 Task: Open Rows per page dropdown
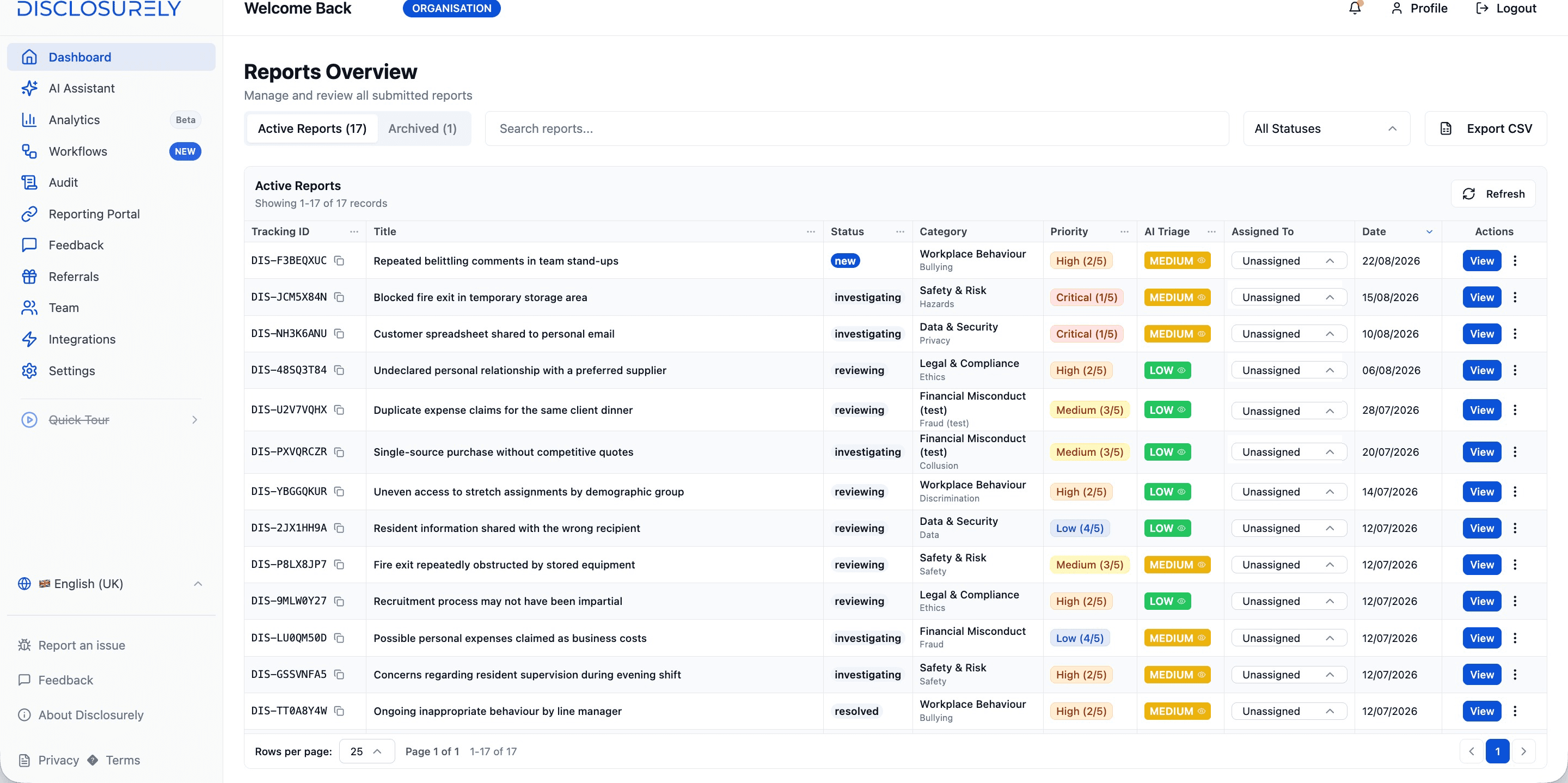coord(366,751)
